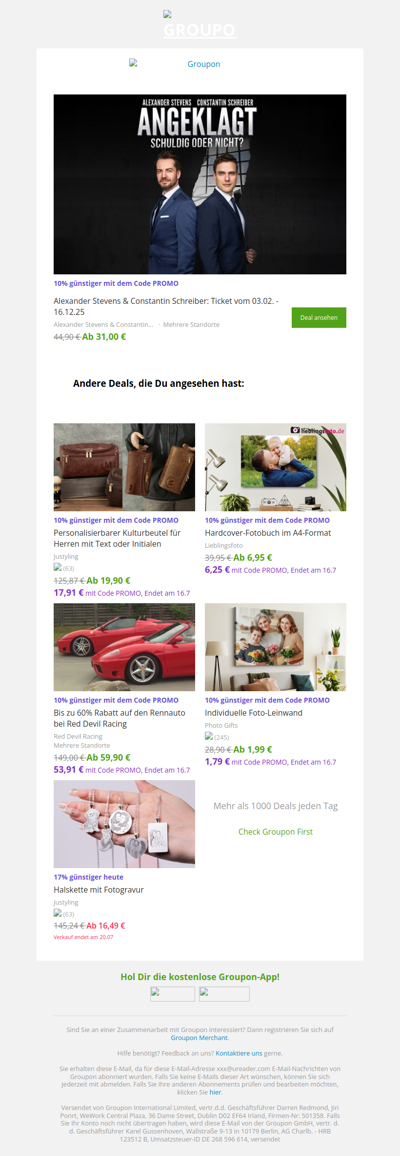The height and width of the screenshot is (1156, 400).
Task: Click the Kontaktiere uns link
Action: point(239,1053)
